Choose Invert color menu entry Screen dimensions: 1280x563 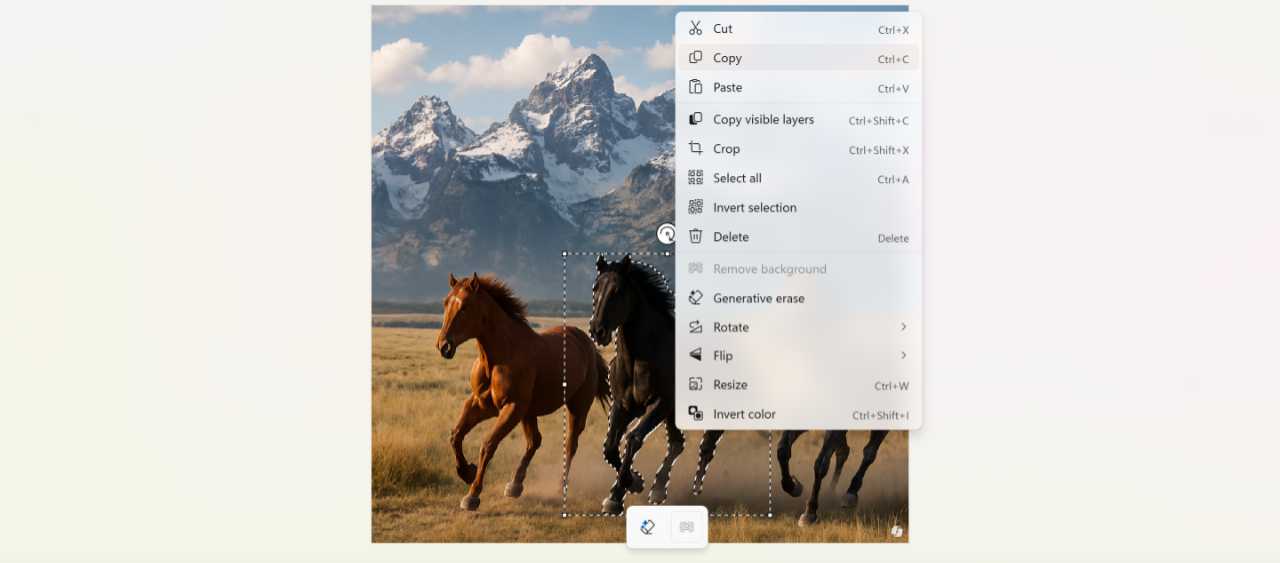(798, 414)
